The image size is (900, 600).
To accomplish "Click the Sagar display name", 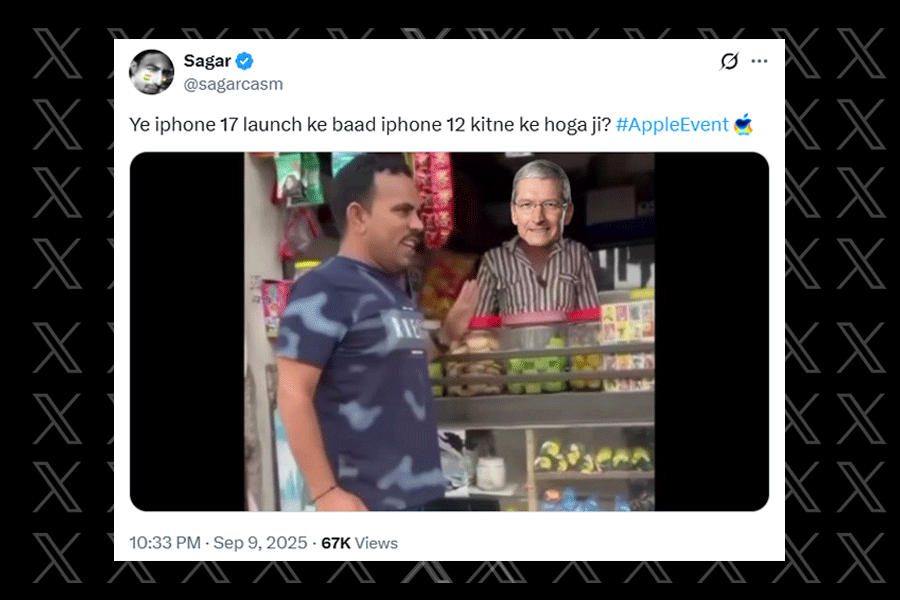I will tap(207, 60).
